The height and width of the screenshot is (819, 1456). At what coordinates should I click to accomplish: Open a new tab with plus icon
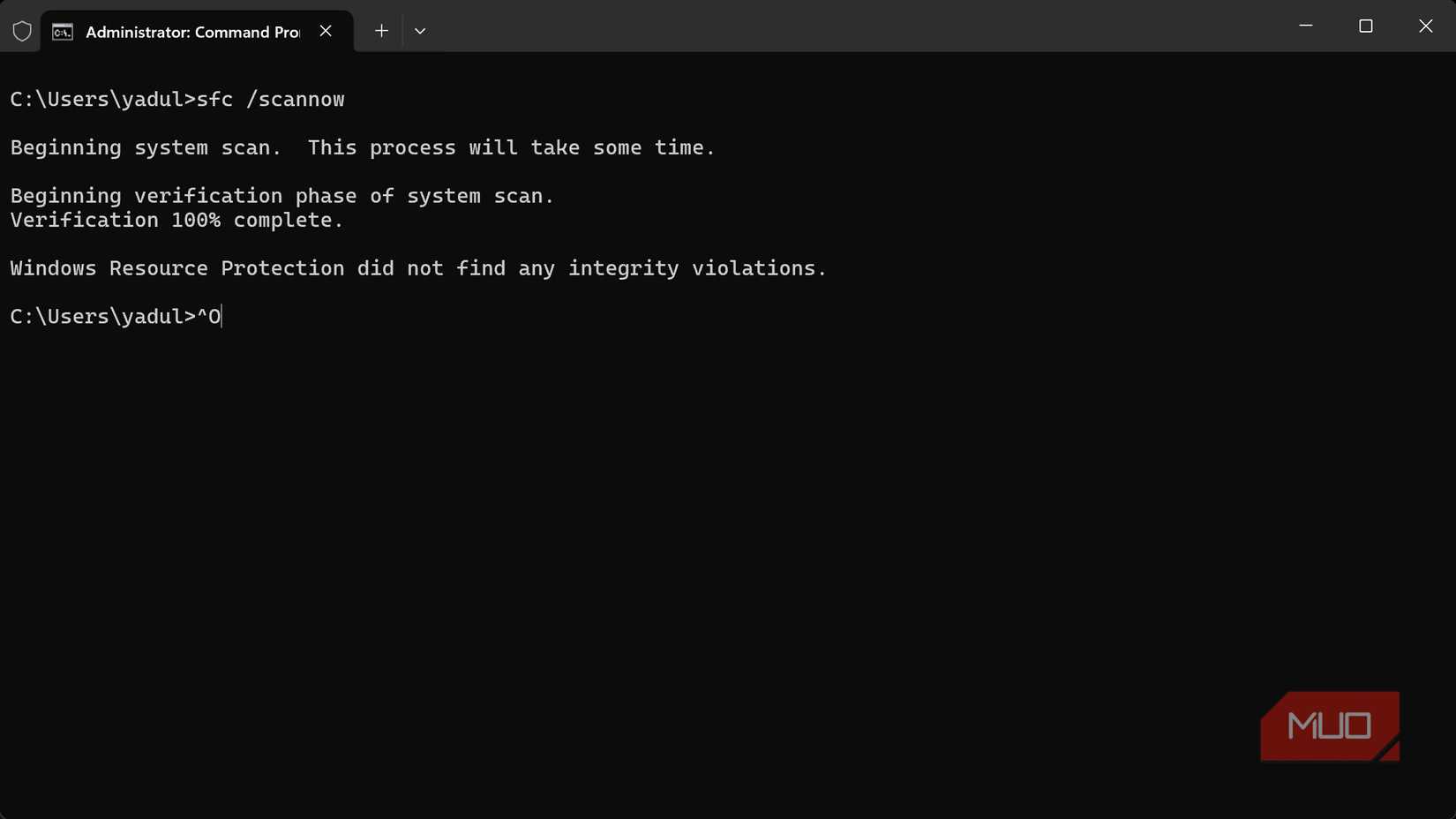coord(381,31)
